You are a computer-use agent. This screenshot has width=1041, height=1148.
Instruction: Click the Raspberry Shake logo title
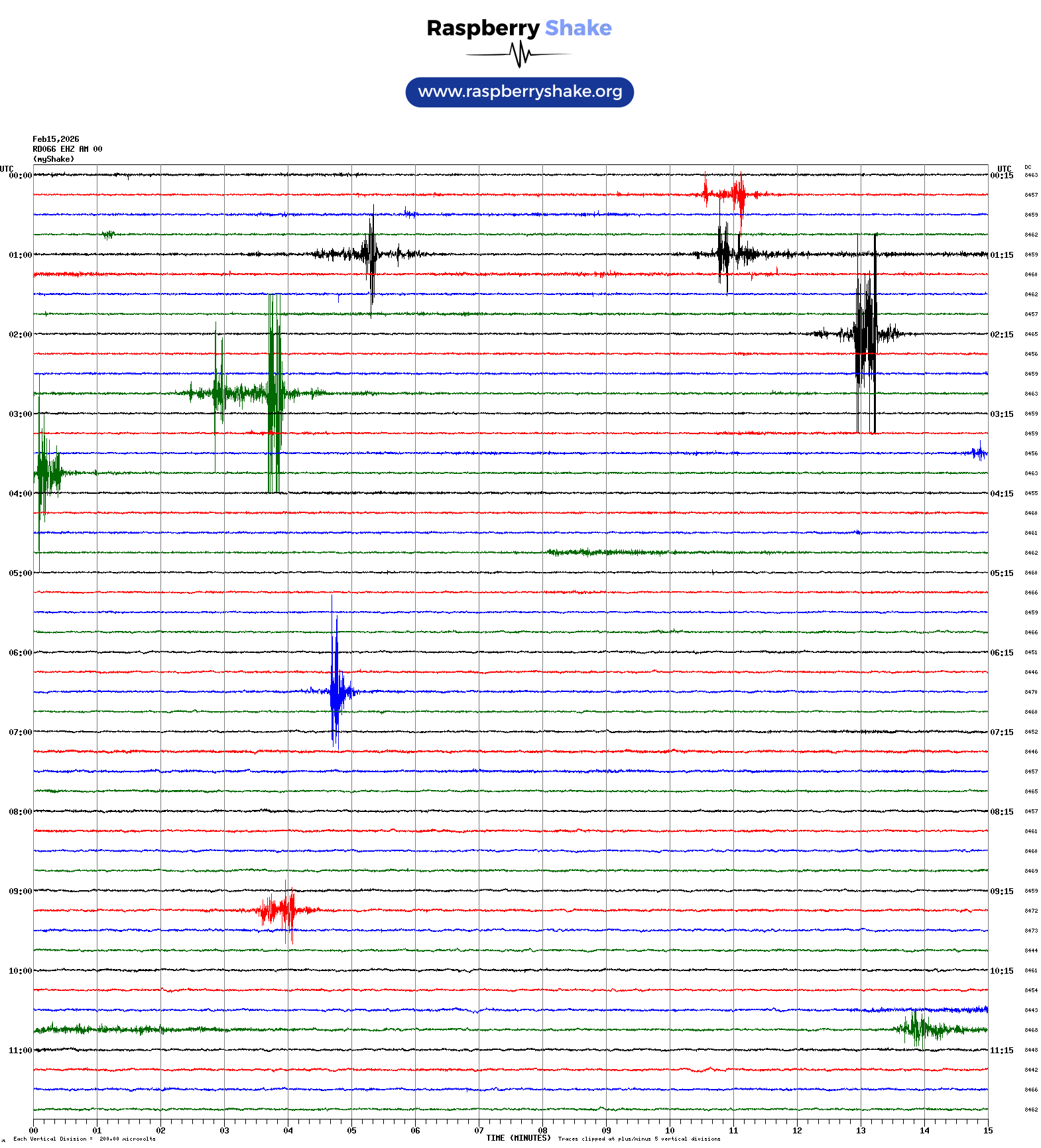pos(519,28)
